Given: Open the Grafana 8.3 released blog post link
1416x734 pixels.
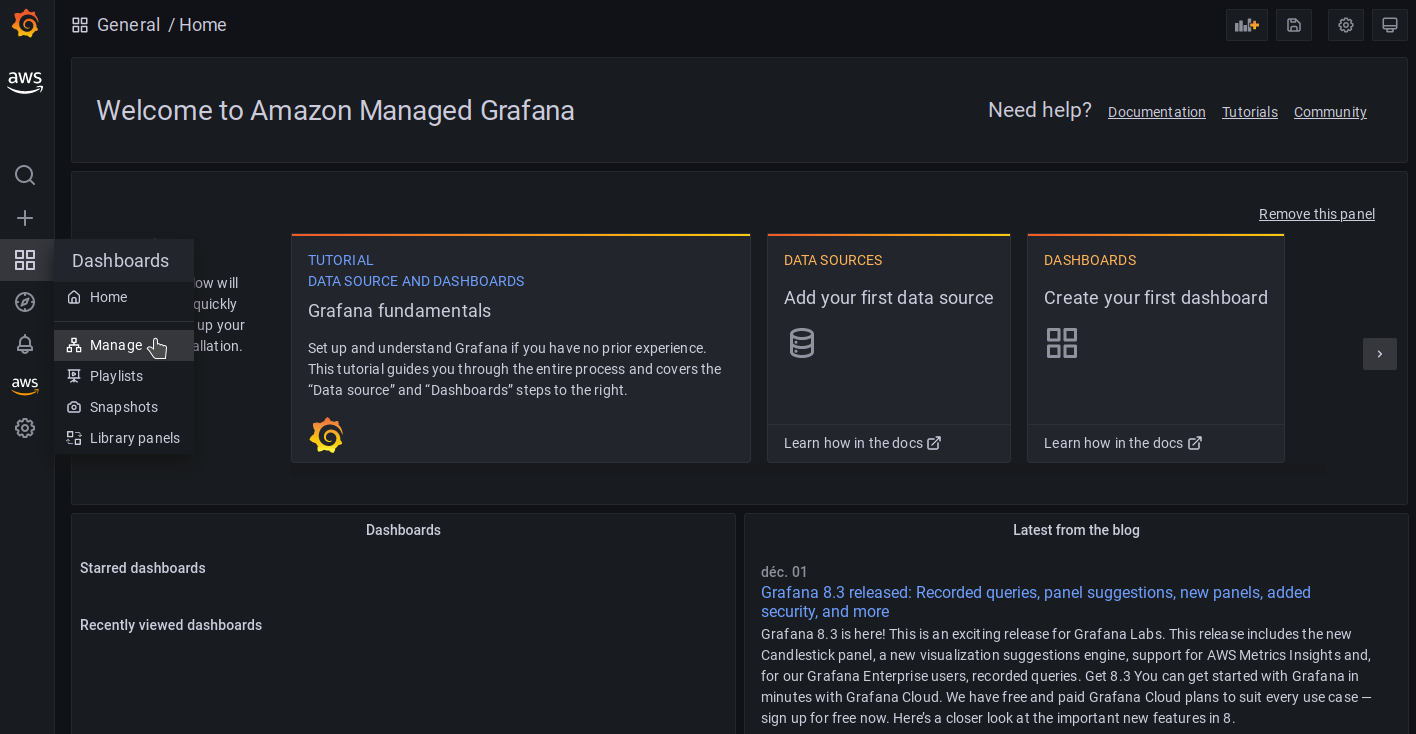Looking at the screenshot, I should [x=1036, y=602].
